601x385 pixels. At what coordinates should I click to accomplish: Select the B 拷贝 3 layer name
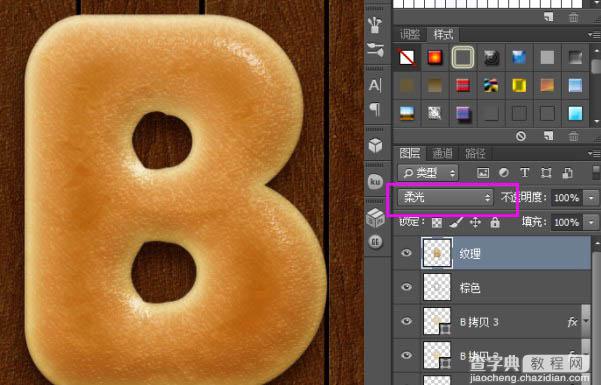(x=479, y=322)
